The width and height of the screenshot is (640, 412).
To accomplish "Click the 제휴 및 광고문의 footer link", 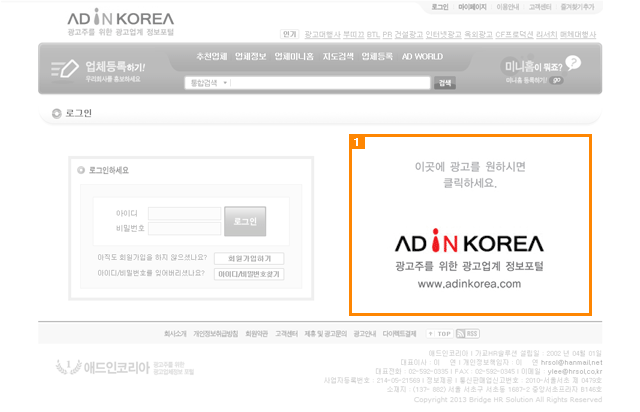I will 325,334.
